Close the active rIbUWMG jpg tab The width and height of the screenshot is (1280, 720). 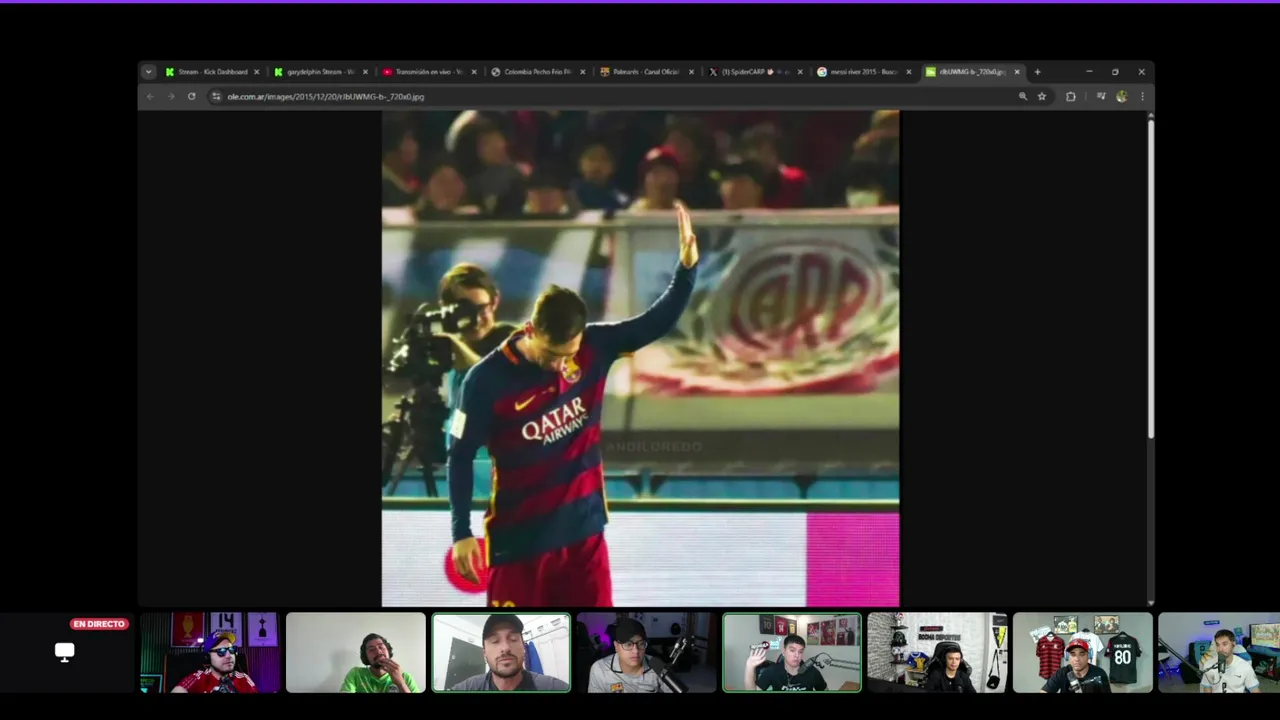coord(1017,72)
